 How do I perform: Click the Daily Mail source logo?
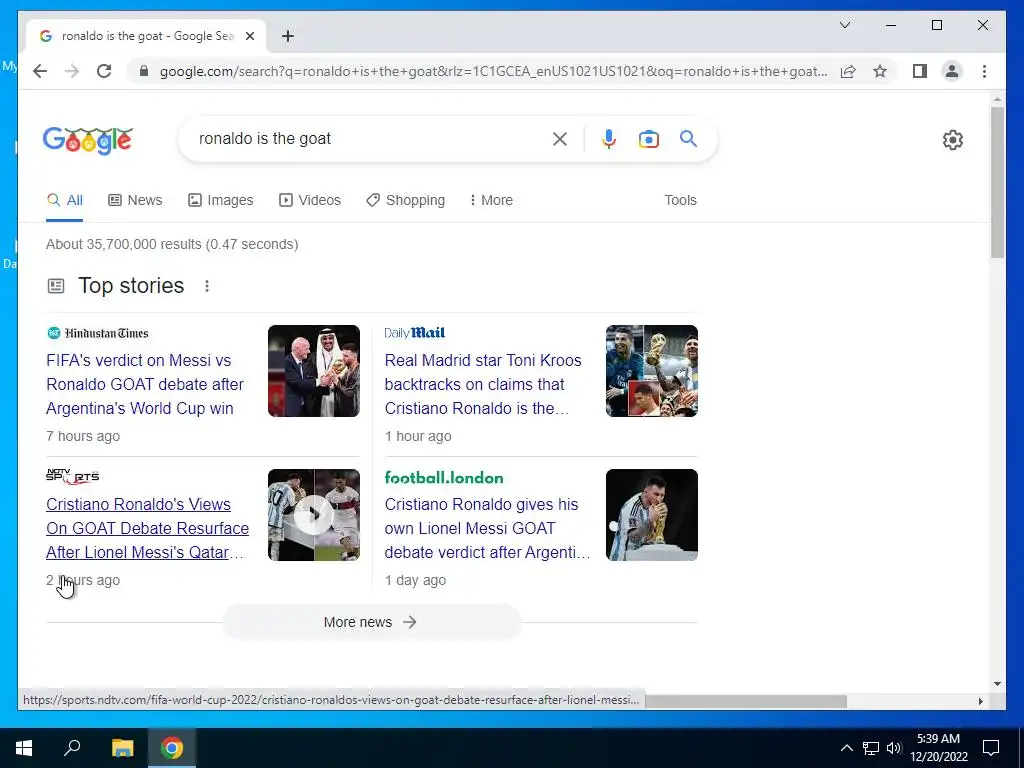pos(415,333)
